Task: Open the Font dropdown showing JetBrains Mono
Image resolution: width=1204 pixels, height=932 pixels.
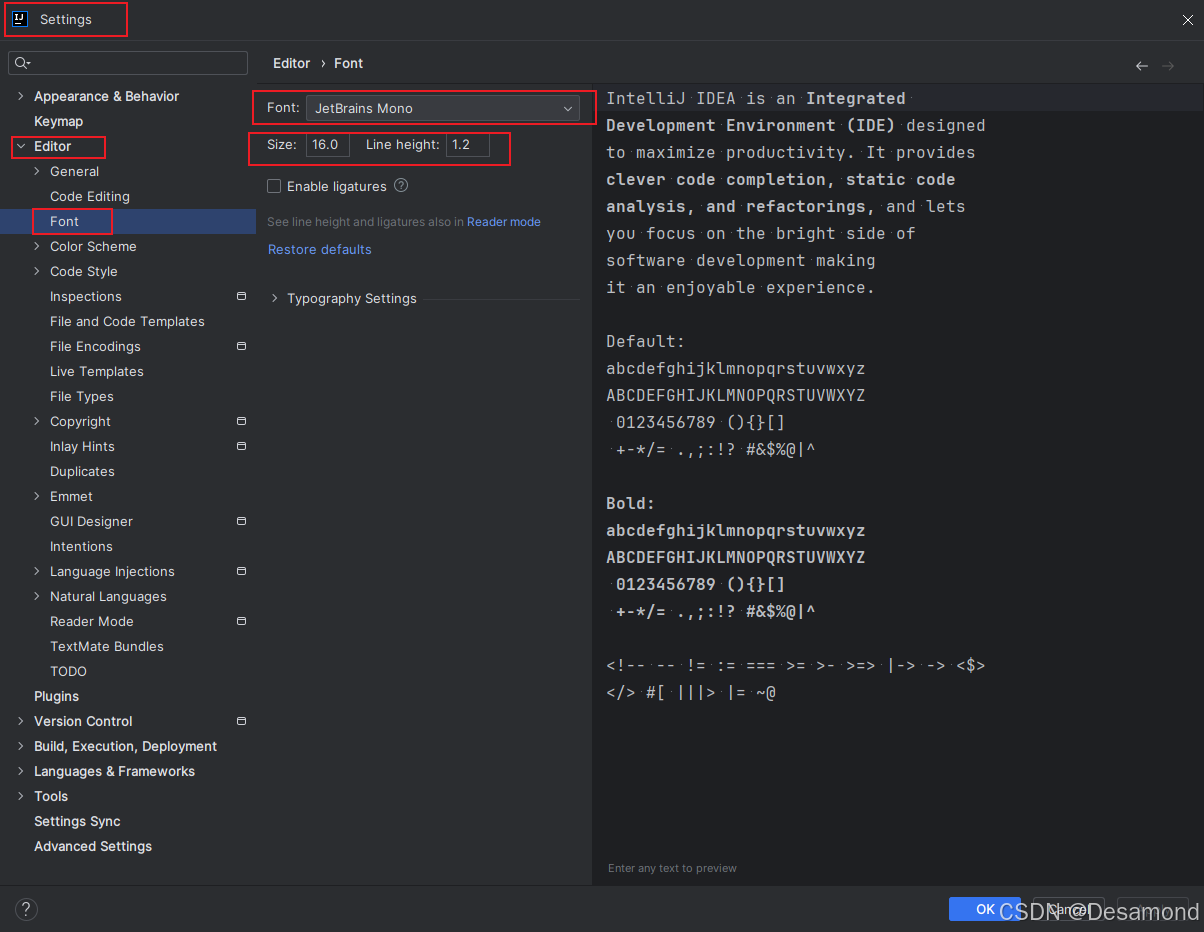Action: point(443,108)
